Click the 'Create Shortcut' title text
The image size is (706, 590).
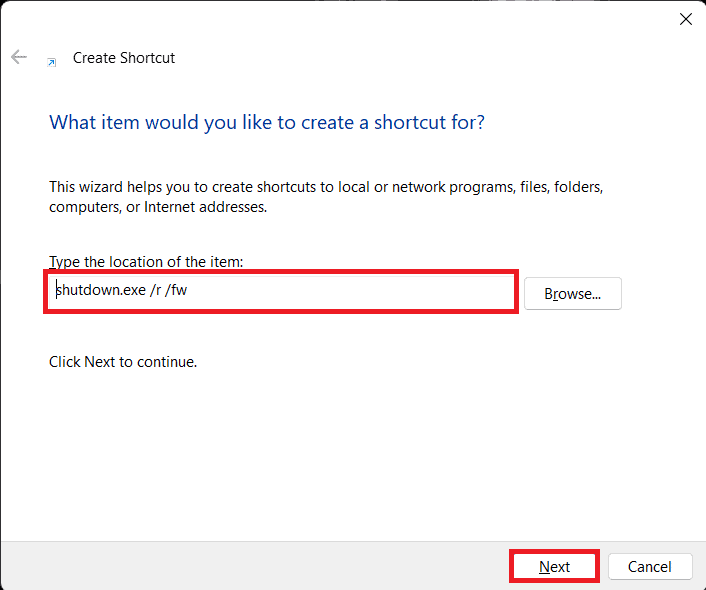click(124, 58)
